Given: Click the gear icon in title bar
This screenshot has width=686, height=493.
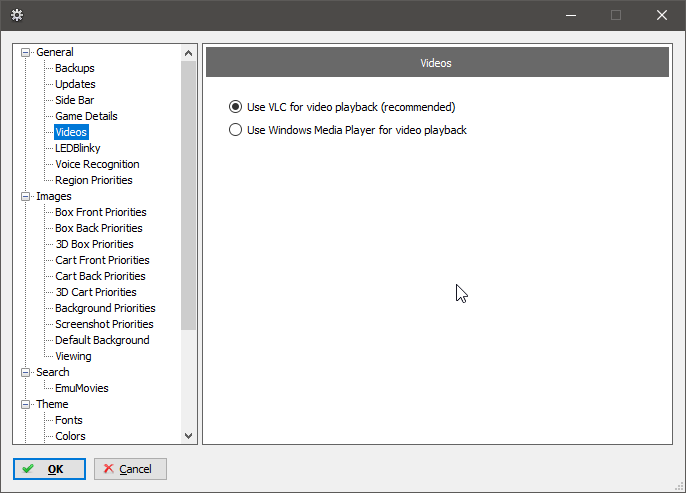Looking at the screenshot, I should (17, 15).
